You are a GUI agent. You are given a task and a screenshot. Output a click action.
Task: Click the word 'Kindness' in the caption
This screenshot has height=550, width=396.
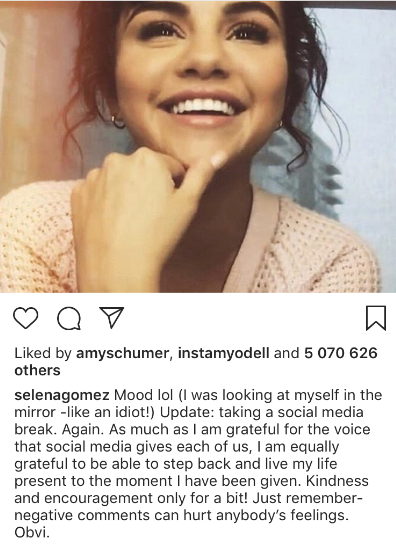(x=337, y=481)
